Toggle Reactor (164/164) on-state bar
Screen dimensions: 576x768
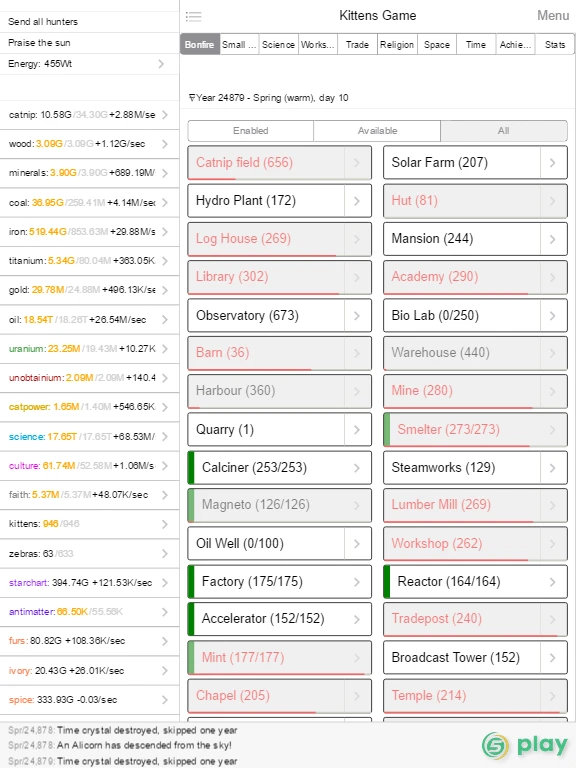point(387,582)
